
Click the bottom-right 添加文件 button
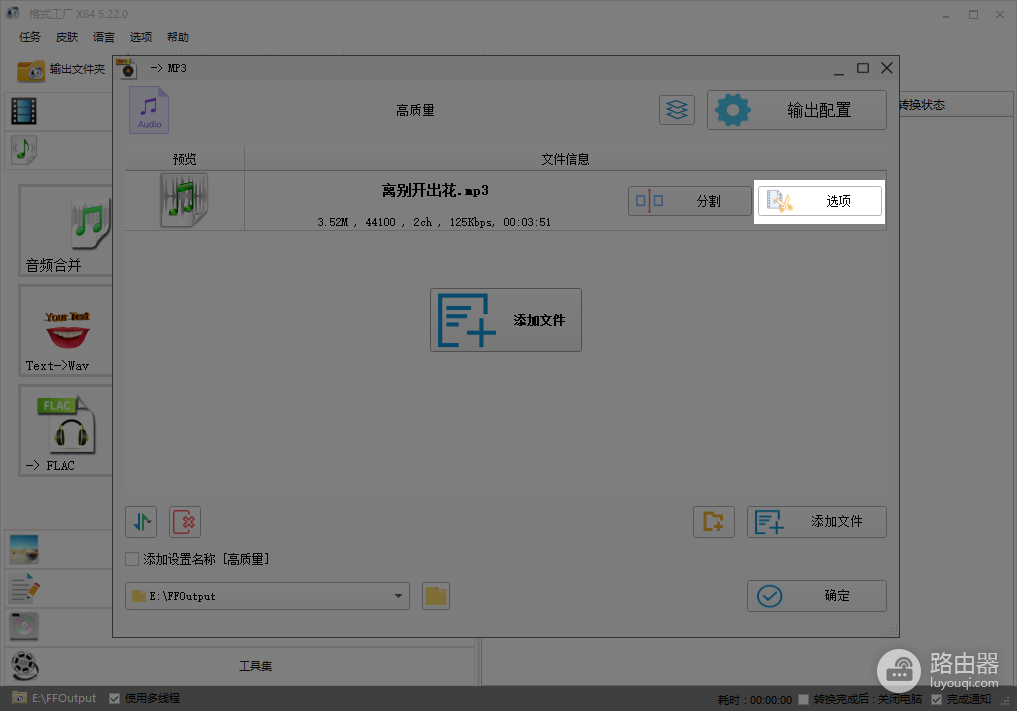click(x=817, y=522)
